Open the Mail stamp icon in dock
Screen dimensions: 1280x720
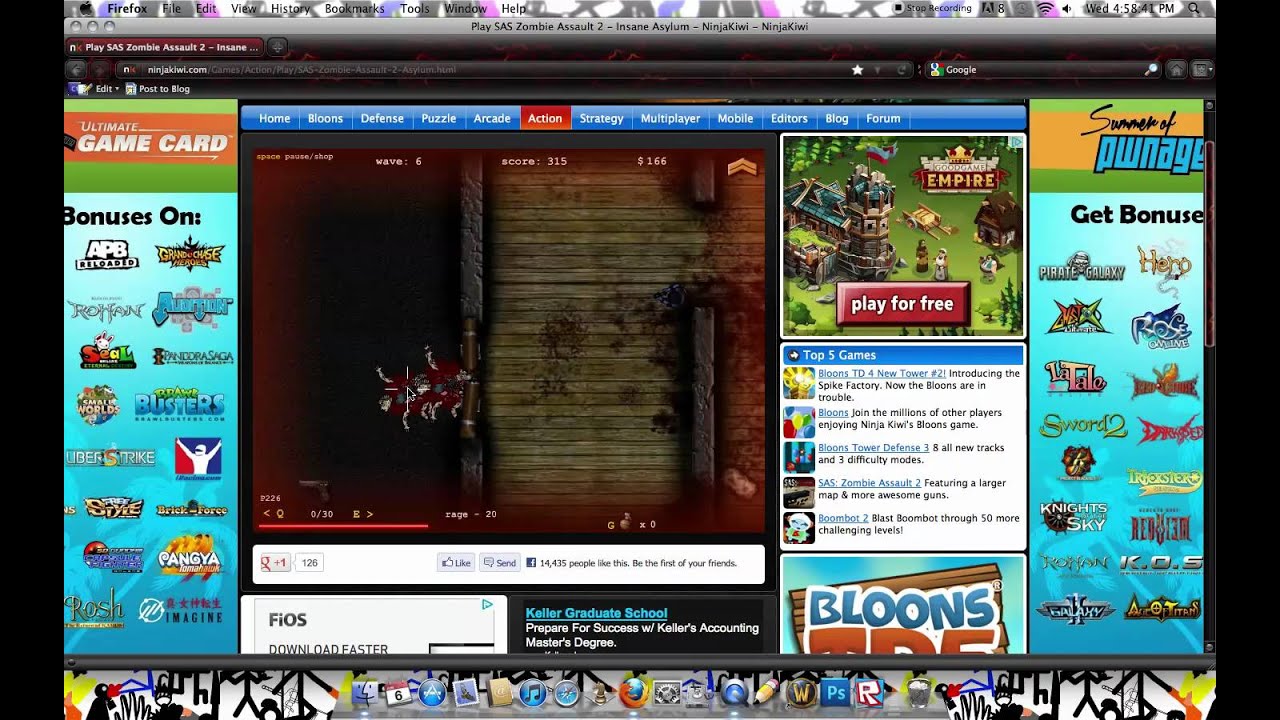pyautogui.click(x=466, y=692)
